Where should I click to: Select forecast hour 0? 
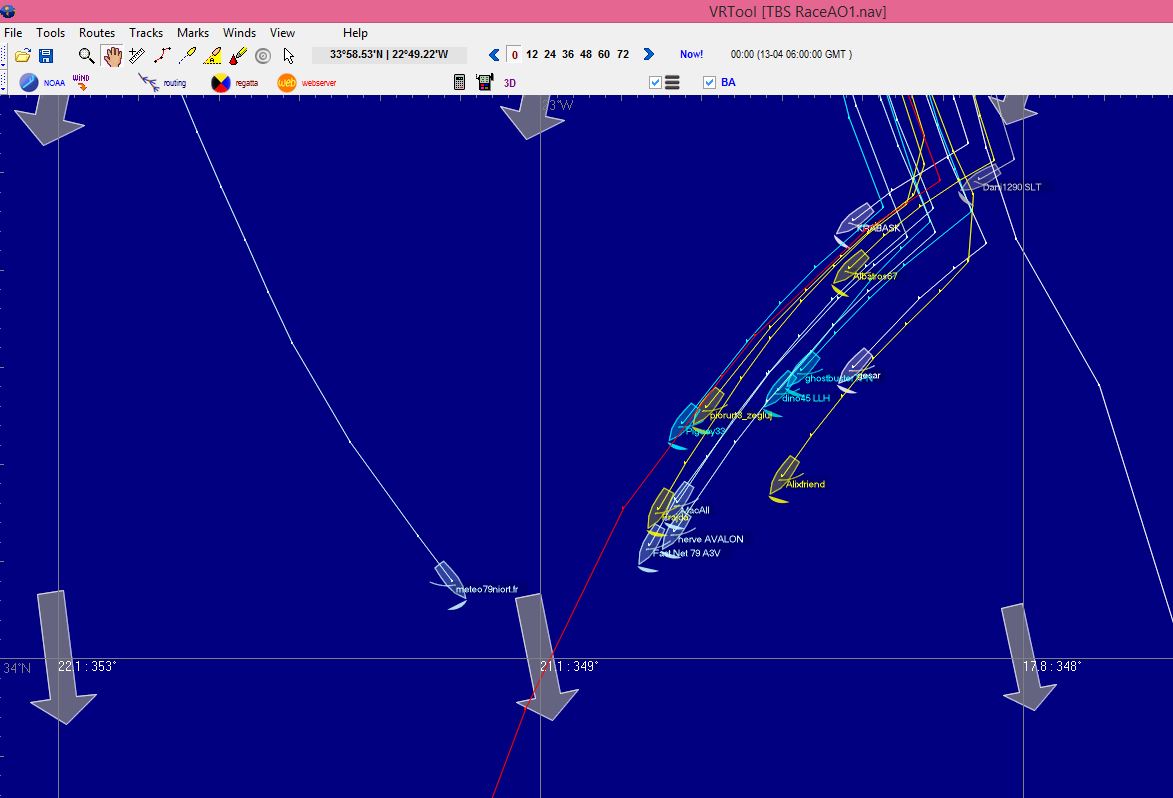click(x=514, y=55)
